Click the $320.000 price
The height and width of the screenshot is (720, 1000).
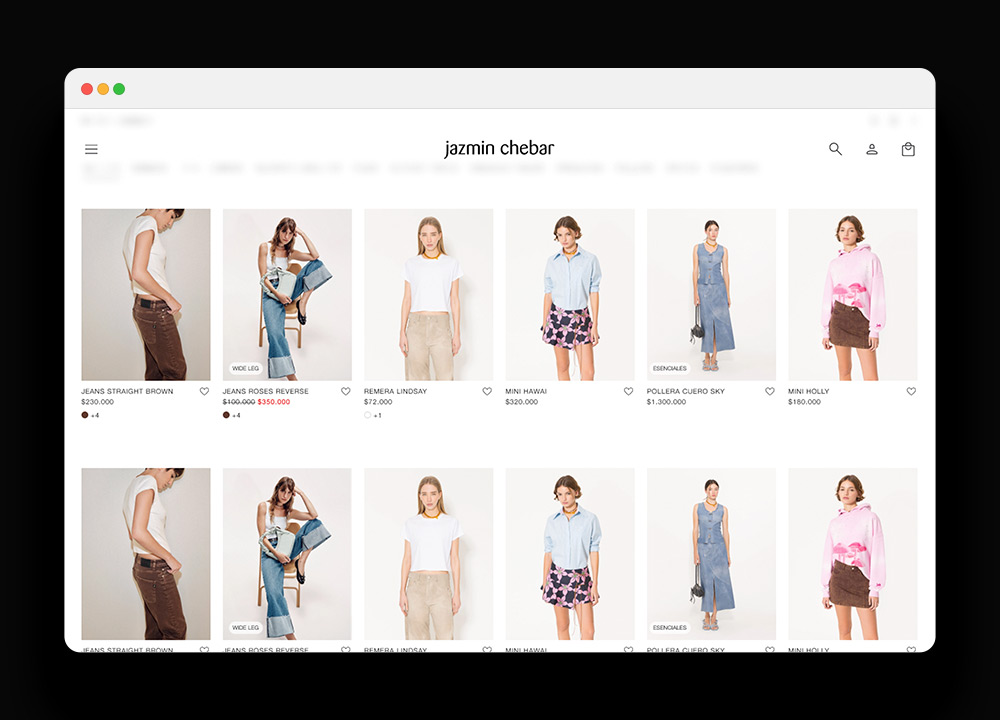[x=522, y=402]
